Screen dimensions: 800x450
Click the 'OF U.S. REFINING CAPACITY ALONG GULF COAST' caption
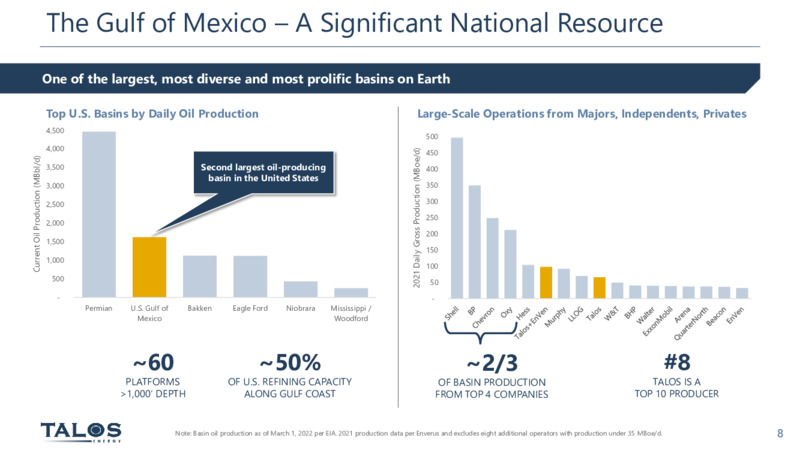(290, 388)
